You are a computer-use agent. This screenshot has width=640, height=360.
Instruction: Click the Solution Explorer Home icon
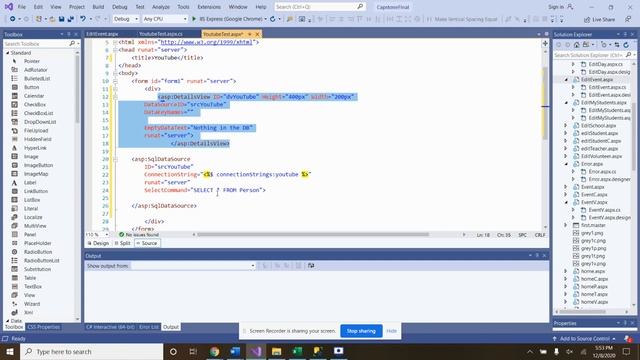576,45
